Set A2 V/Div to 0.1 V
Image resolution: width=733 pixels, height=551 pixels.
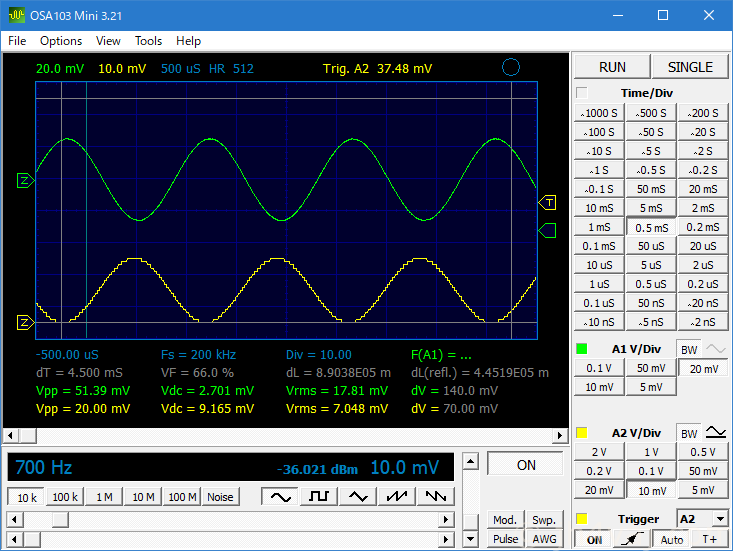[x=651, y=471]
